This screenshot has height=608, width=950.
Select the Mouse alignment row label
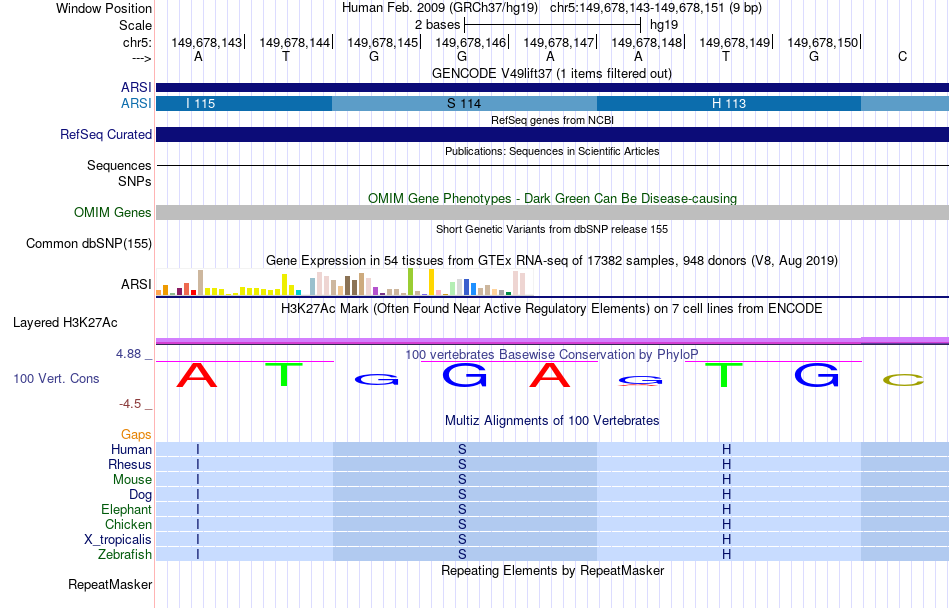pos(132,480)
